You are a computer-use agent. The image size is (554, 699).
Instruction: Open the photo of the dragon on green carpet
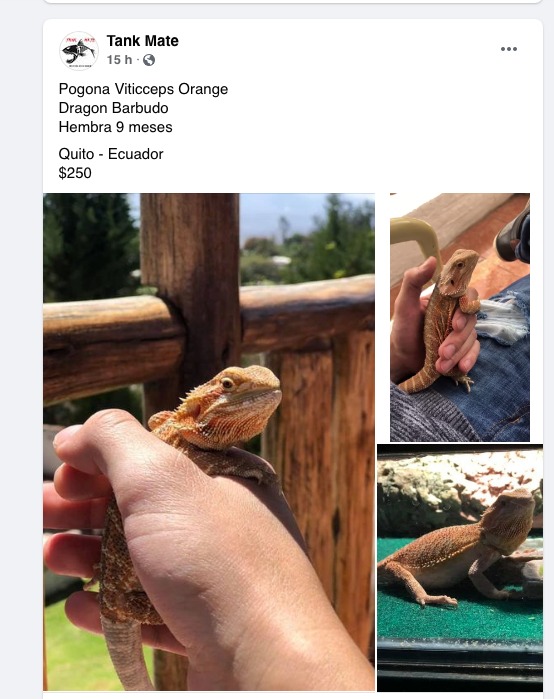pos(460,567)
